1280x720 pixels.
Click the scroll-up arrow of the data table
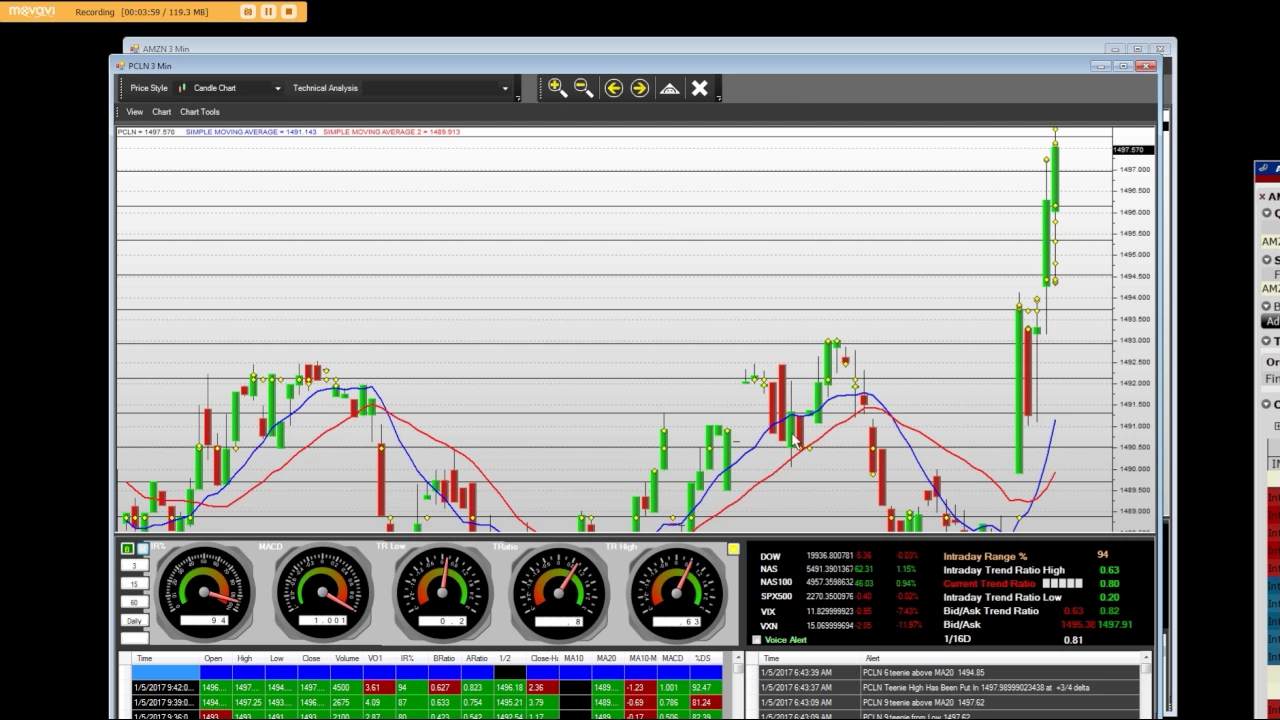[738, 659]
